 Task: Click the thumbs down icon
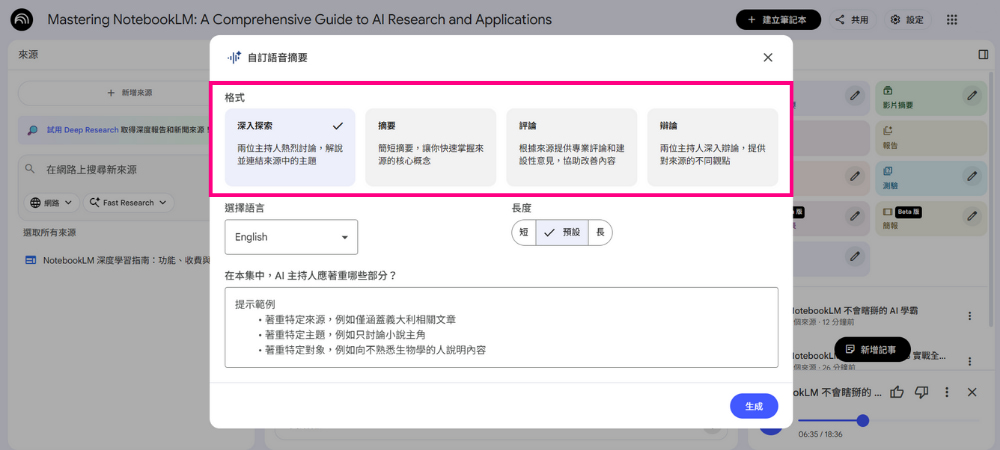921,392
